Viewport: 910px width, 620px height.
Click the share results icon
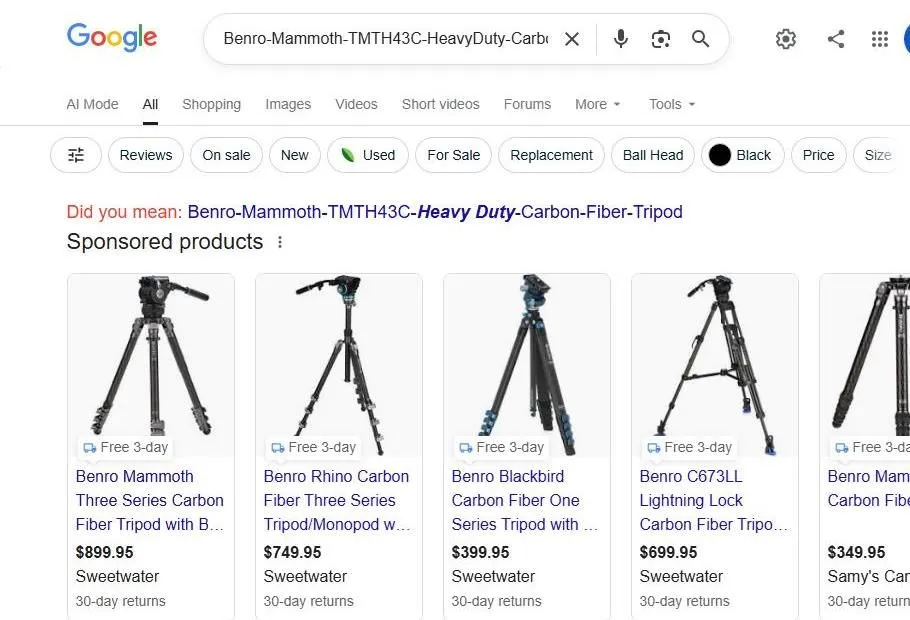pos(836,39)
